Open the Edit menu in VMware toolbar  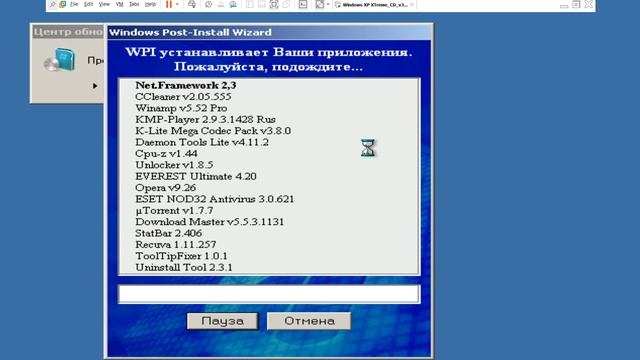point(88,4)
